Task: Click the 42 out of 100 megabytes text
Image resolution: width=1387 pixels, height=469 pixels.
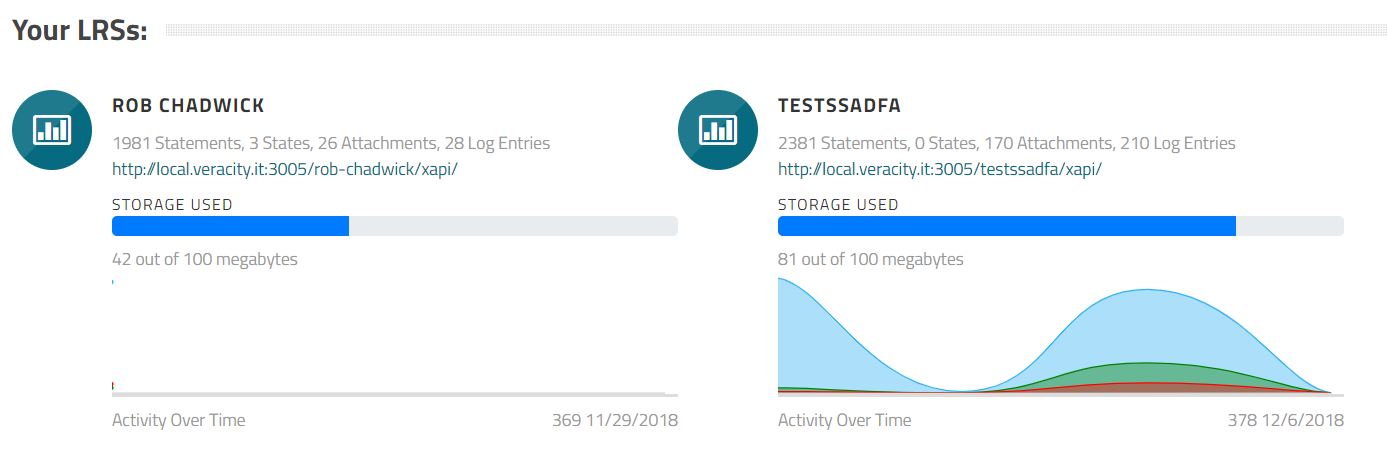Action: pos(205,260)
